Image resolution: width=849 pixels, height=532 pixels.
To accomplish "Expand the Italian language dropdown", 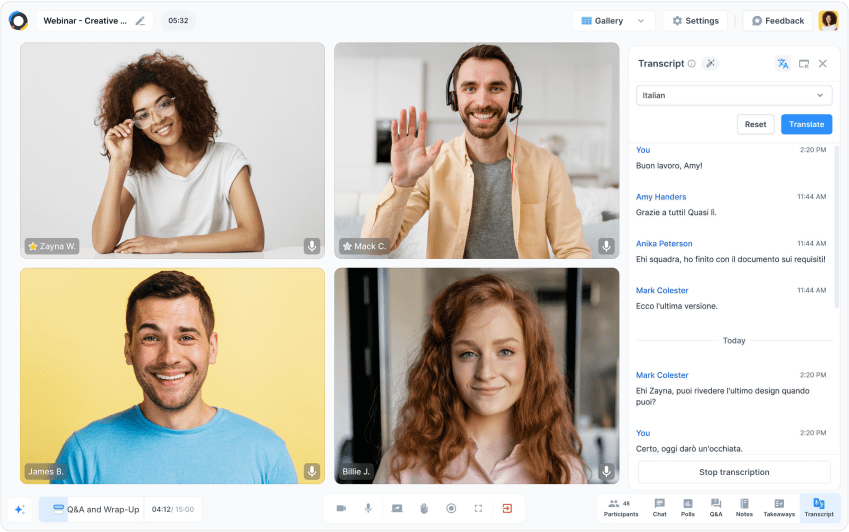I will click(734, 95).
